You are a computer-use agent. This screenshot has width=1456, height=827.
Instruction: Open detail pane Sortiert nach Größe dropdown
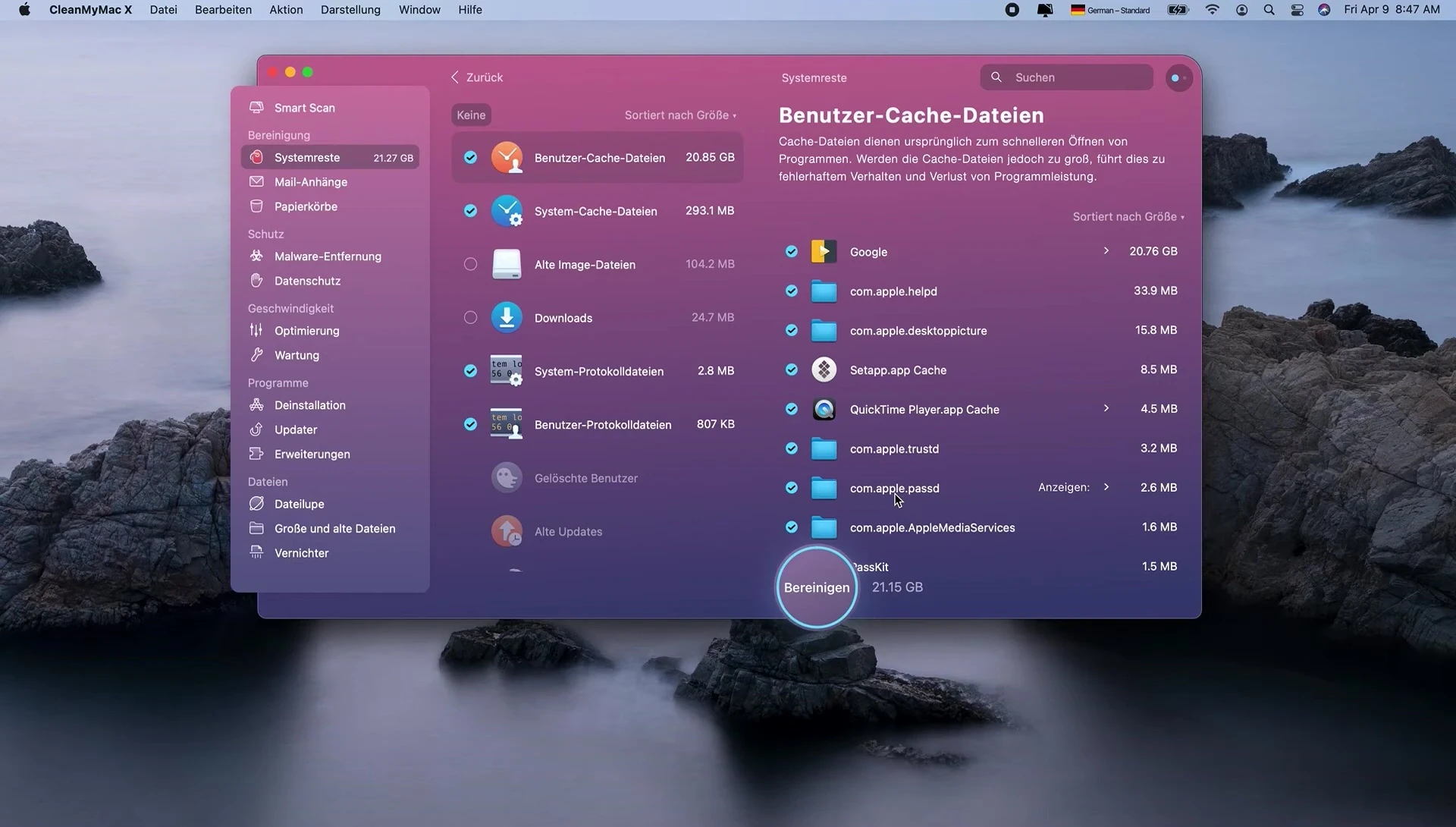[x=1128, y=217]
